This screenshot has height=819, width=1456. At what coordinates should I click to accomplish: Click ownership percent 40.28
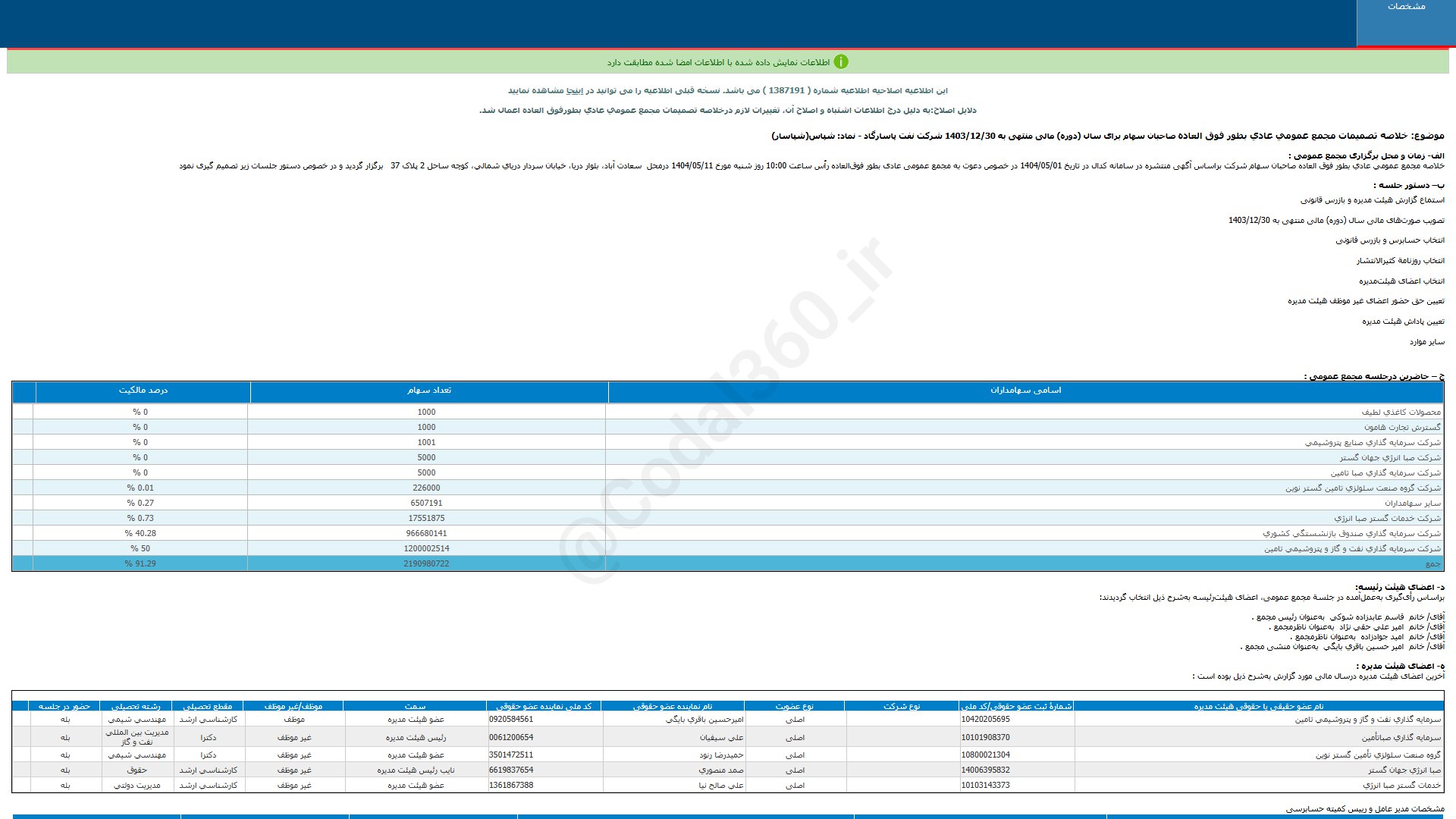tap(140, 534)
